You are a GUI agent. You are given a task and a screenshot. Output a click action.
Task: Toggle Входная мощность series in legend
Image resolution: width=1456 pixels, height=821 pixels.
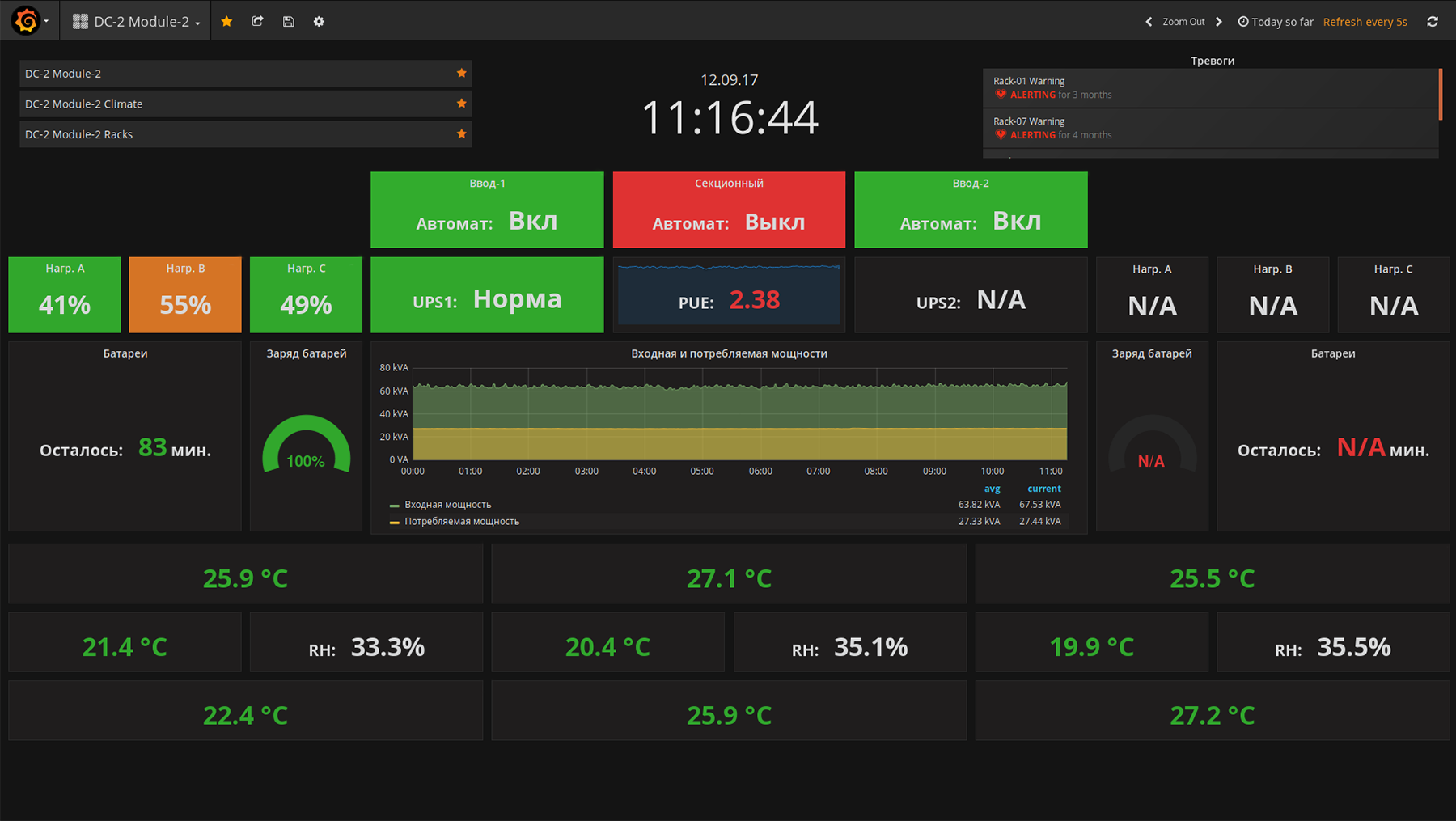(x=448, y=505)
